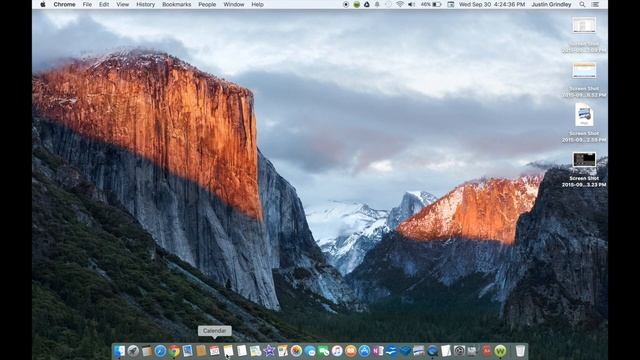
Task: Open the File menu
Action: 87,4
